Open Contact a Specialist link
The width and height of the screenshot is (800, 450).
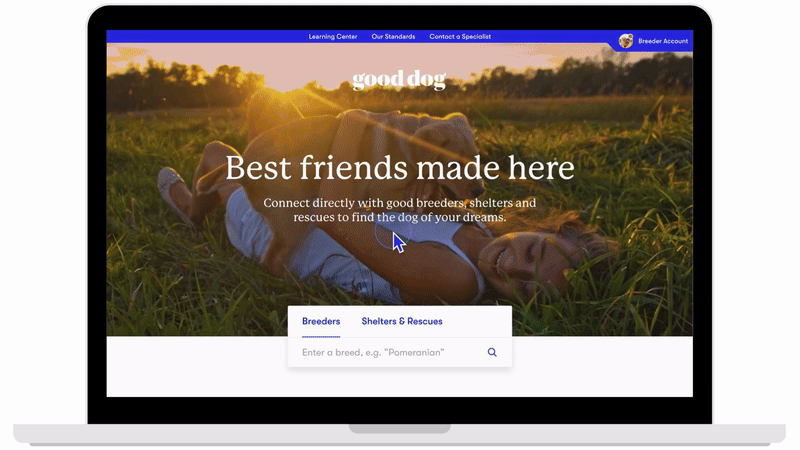point(460,36)
